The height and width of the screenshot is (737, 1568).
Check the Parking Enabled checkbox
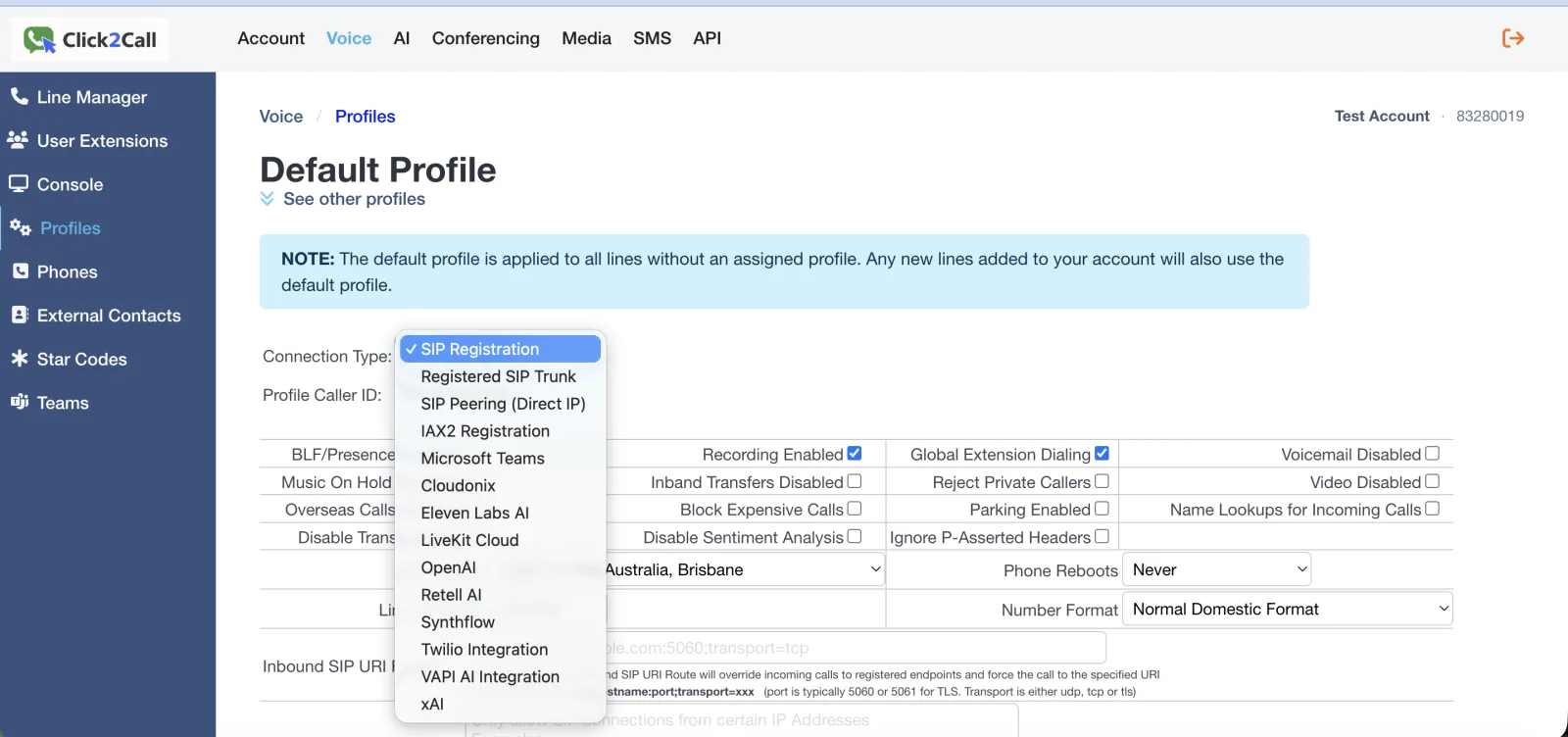(1102, 509)
